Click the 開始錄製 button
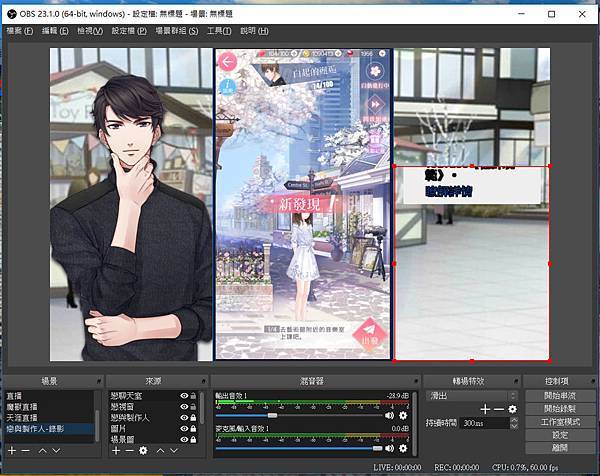 [x=560, y=409]
